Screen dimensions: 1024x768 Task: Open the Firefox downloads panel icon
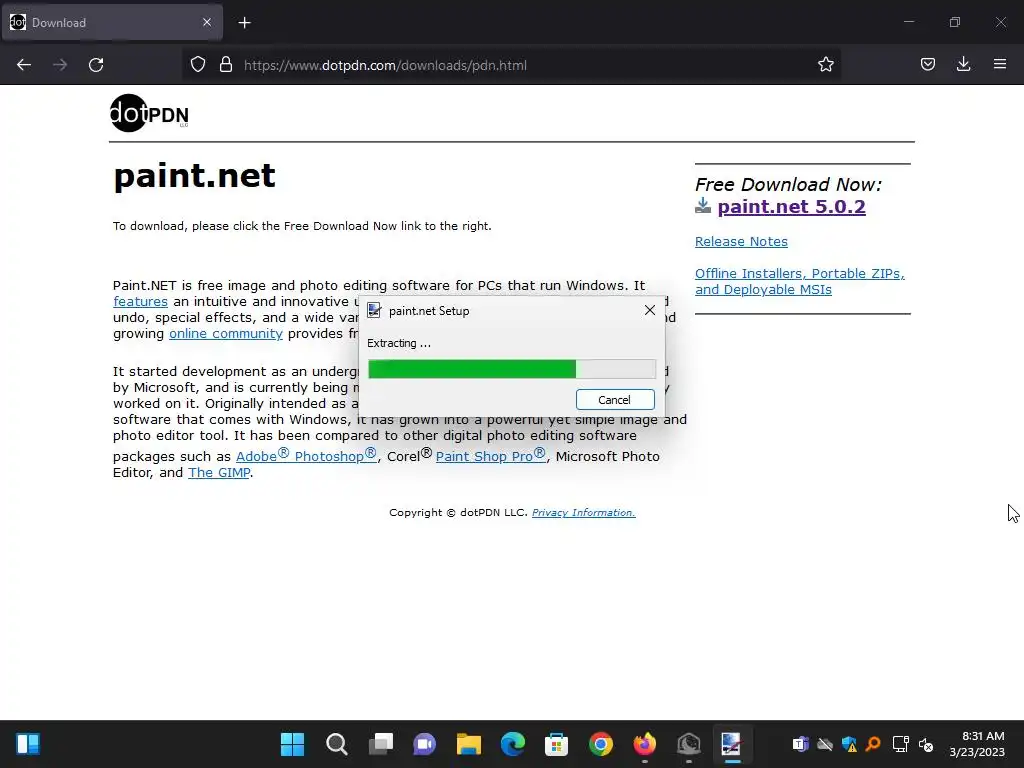click(963, 64)
